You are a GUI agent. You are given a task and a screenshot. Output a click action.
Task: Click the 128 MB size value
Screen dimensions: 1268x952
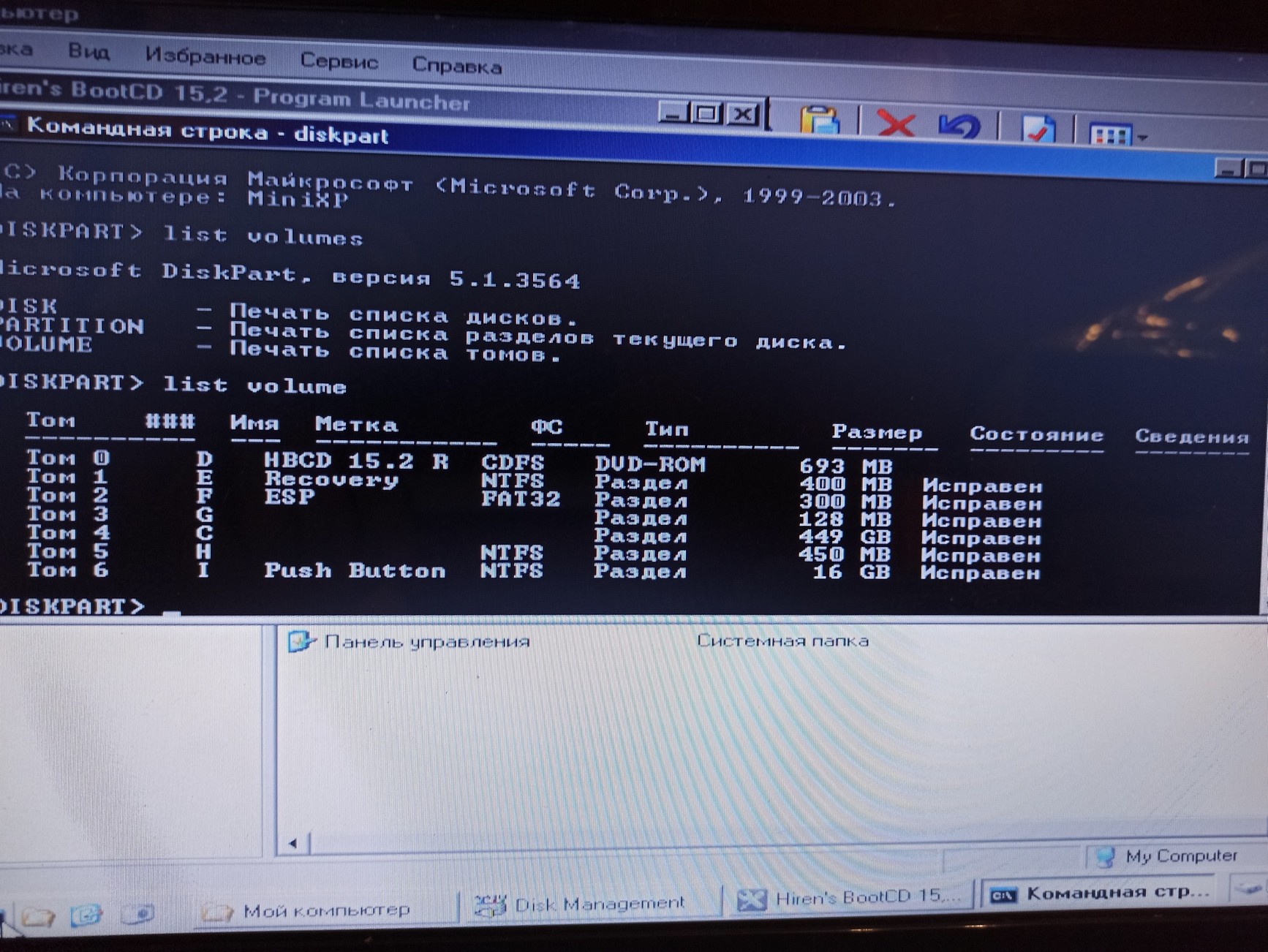[x=845, y=519]
